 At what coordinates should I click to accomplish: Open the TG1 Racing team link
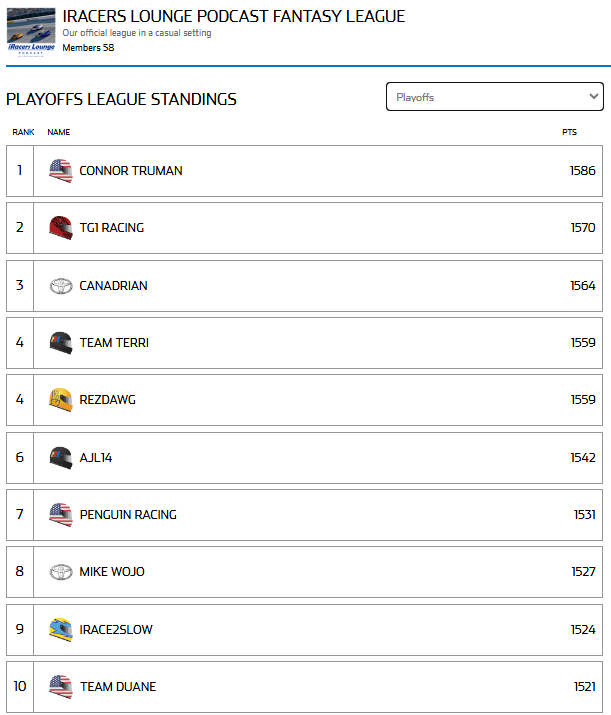point(112,228)
